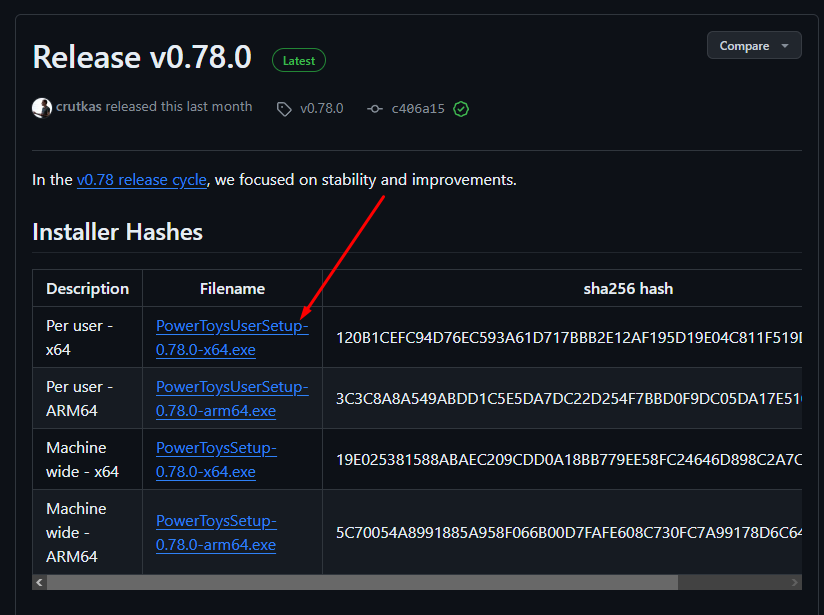Open the v0.78 release cycle link
Viewport: 824px width, 615px height.
click(x=142, y=180)
